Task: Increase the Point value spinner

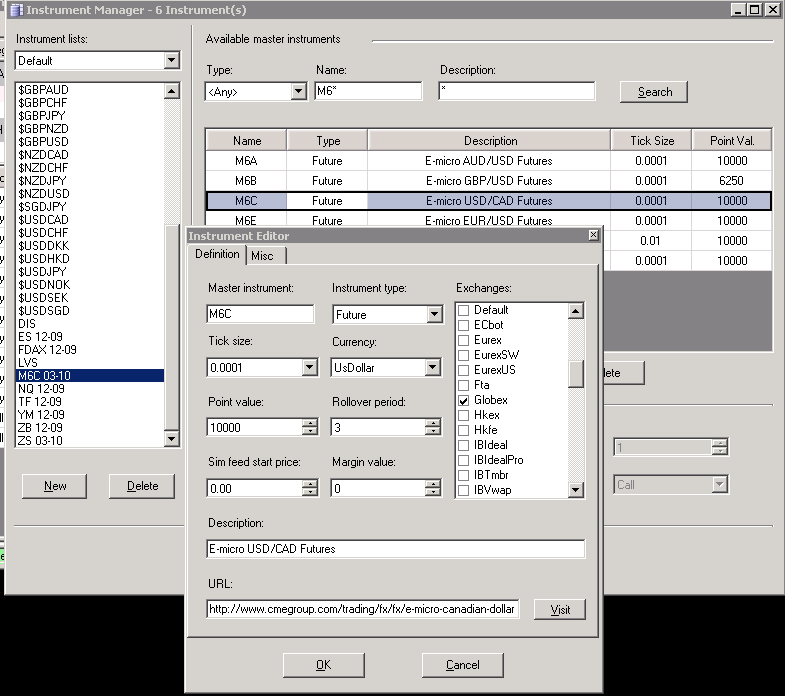Action: coord(310,422)
